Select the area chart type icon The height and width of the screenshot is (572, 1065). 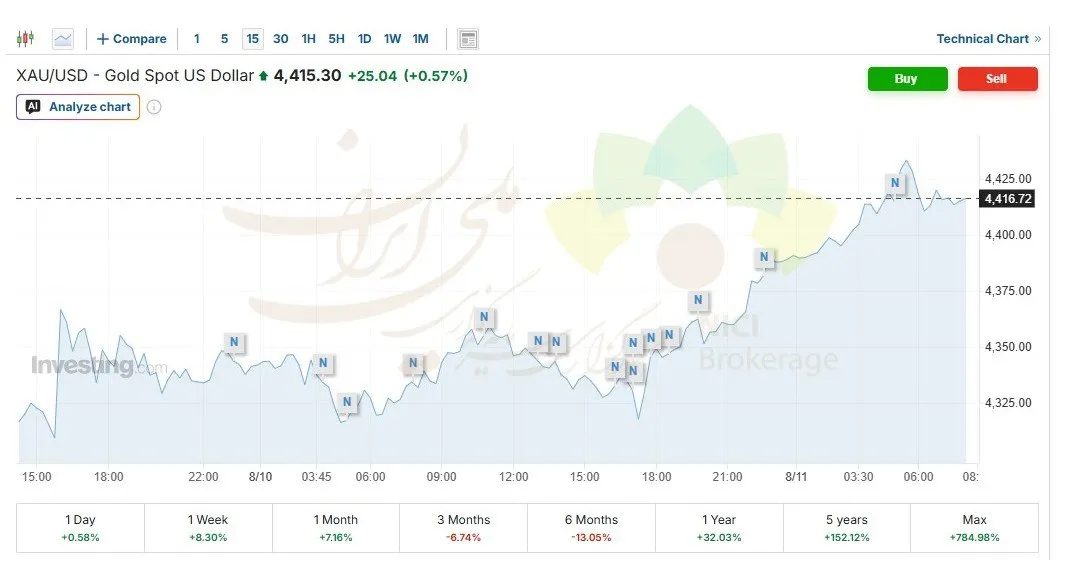click(63, 39)
